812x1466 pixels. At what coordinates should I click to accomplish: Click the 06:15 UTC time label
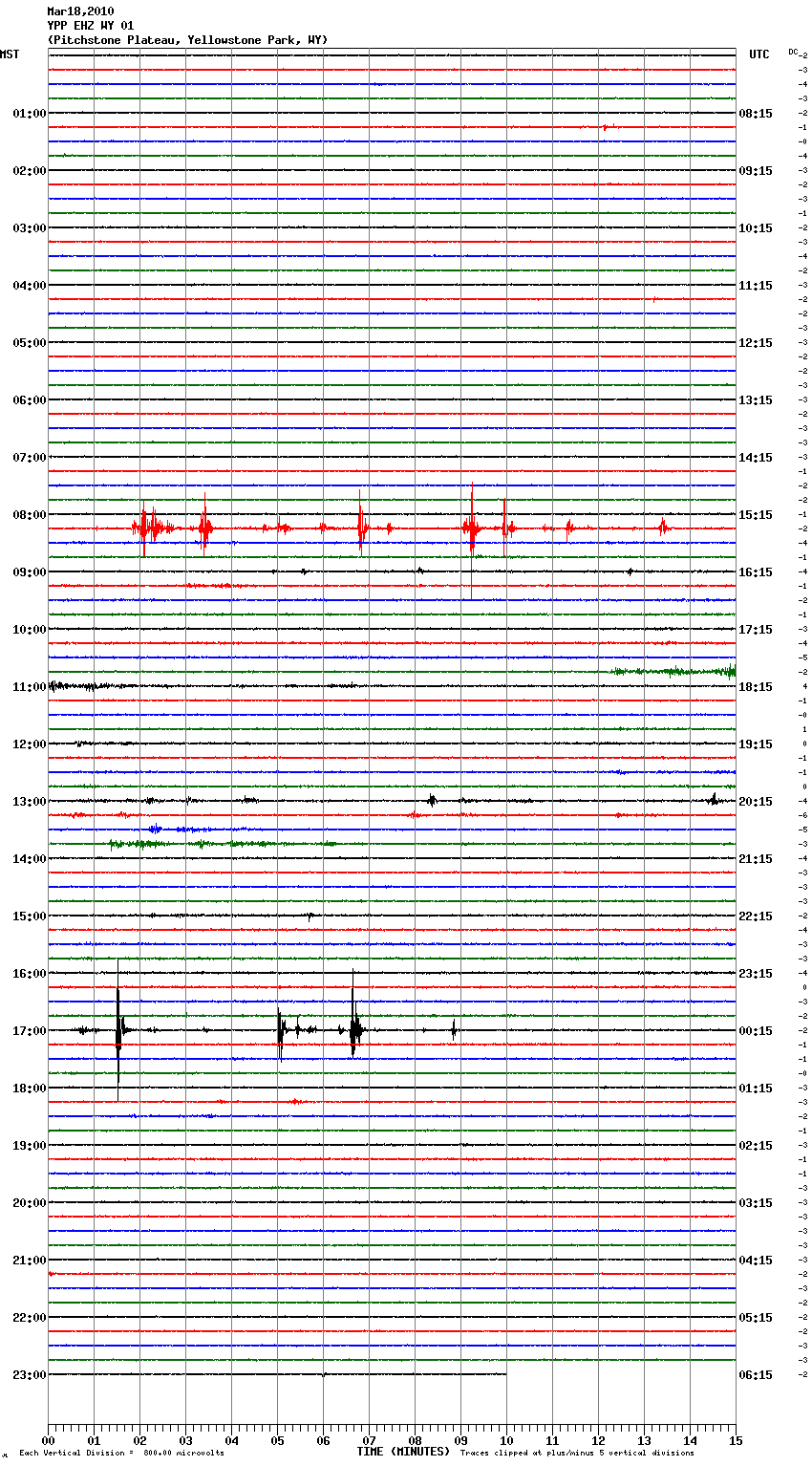[756, 1375]
